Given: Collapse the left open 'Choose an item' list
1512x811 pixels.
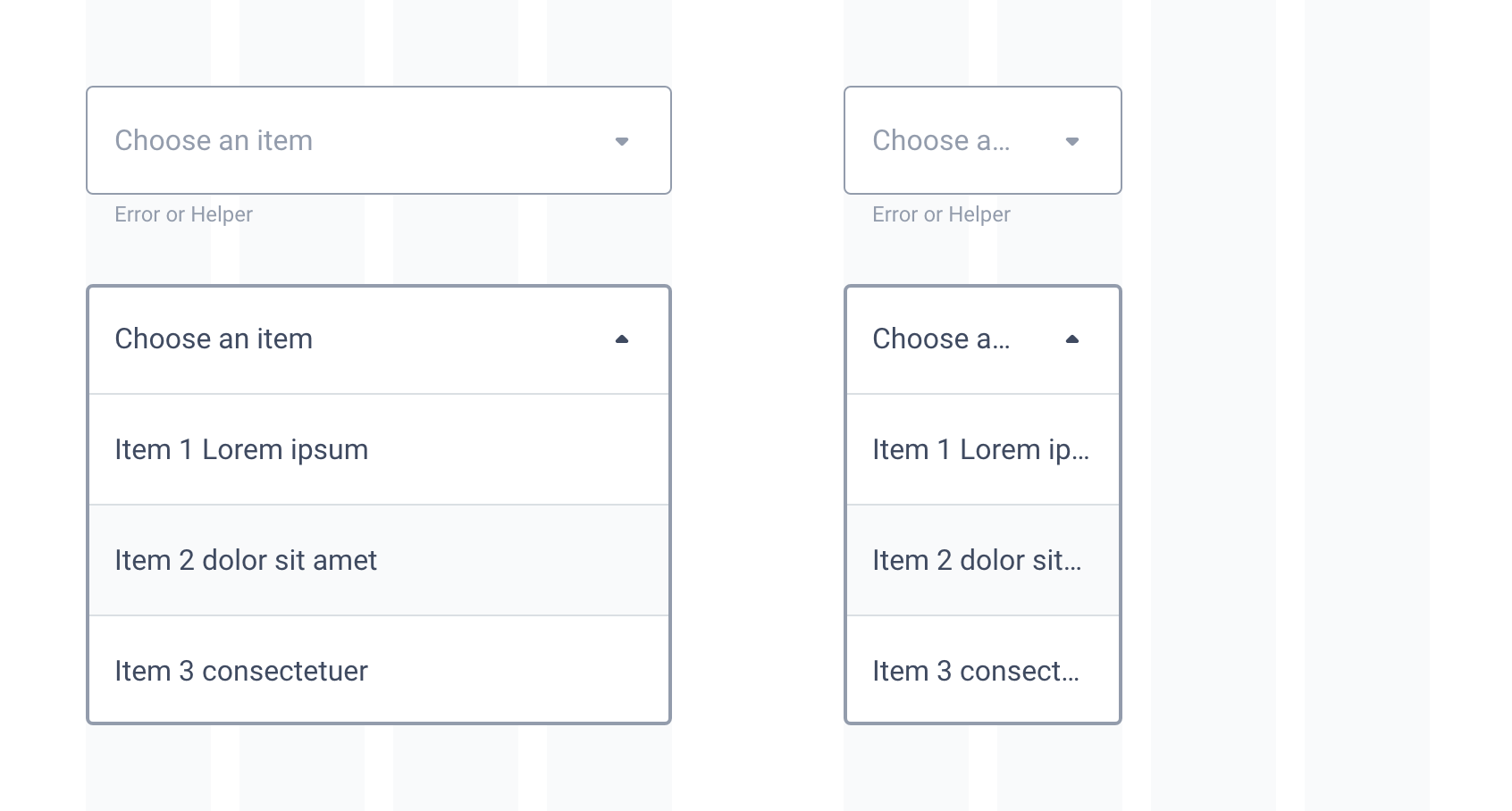Looking at the screenshot, I should (x=379, y=339).
